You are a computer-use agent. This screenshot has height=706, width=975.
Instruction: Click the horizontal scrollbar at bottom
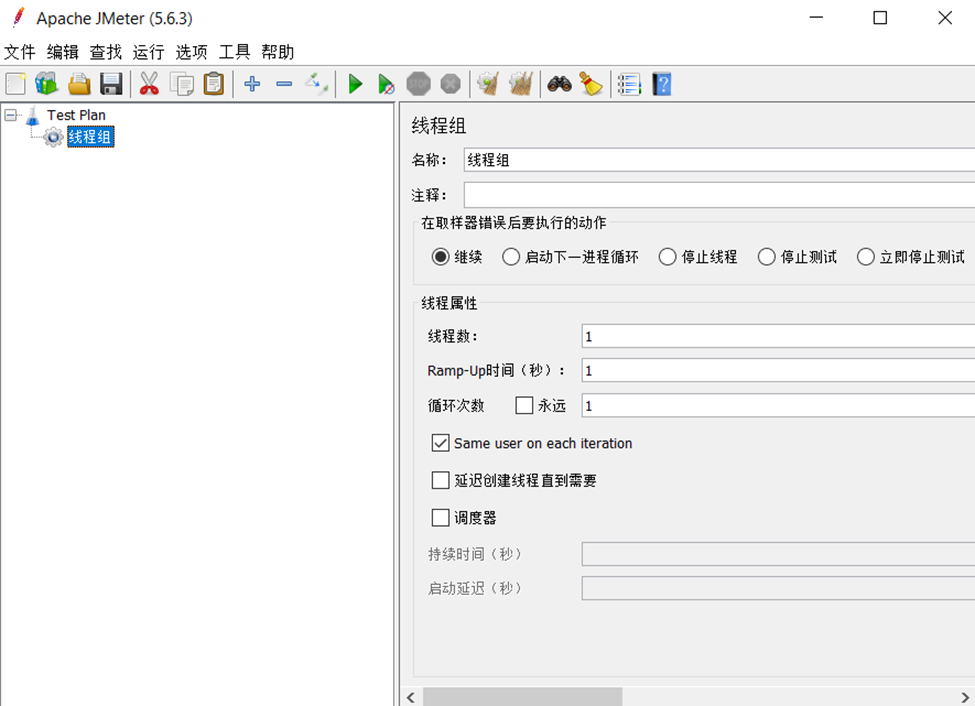click(x=522, y=696)
